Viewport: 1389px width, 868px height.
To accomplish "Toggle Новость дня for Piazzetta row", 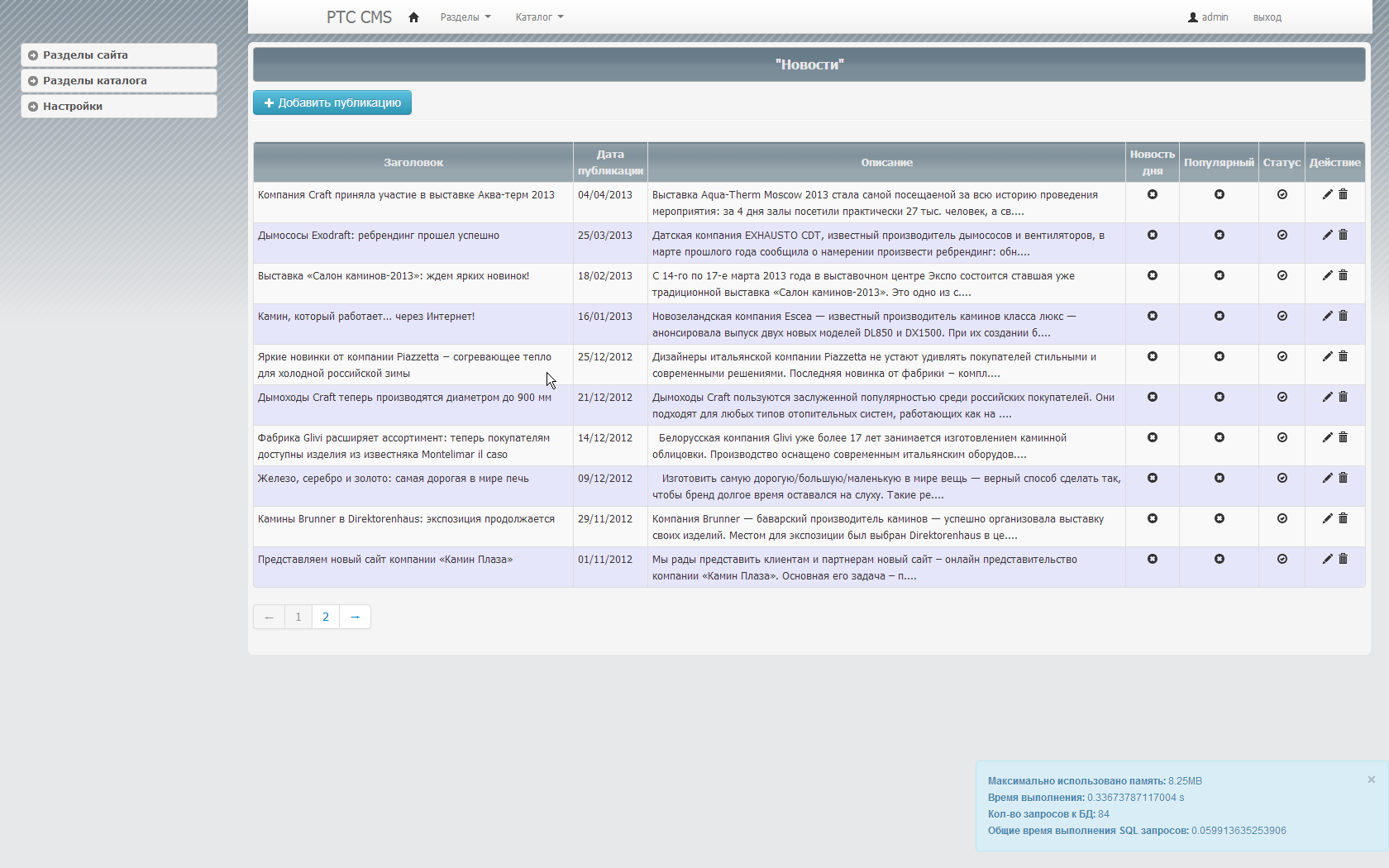I will click(x=1153, y=356).
